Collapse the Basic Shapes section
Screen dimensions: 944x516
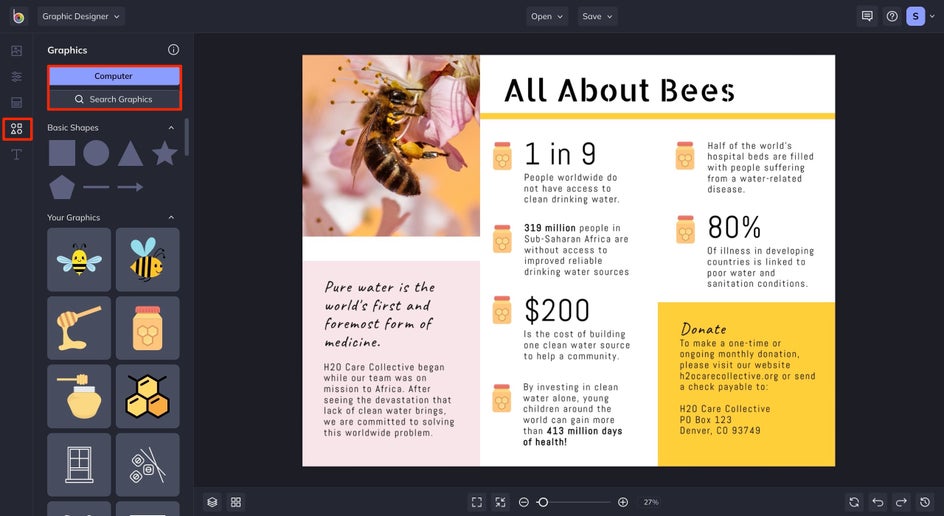(171, 128)
